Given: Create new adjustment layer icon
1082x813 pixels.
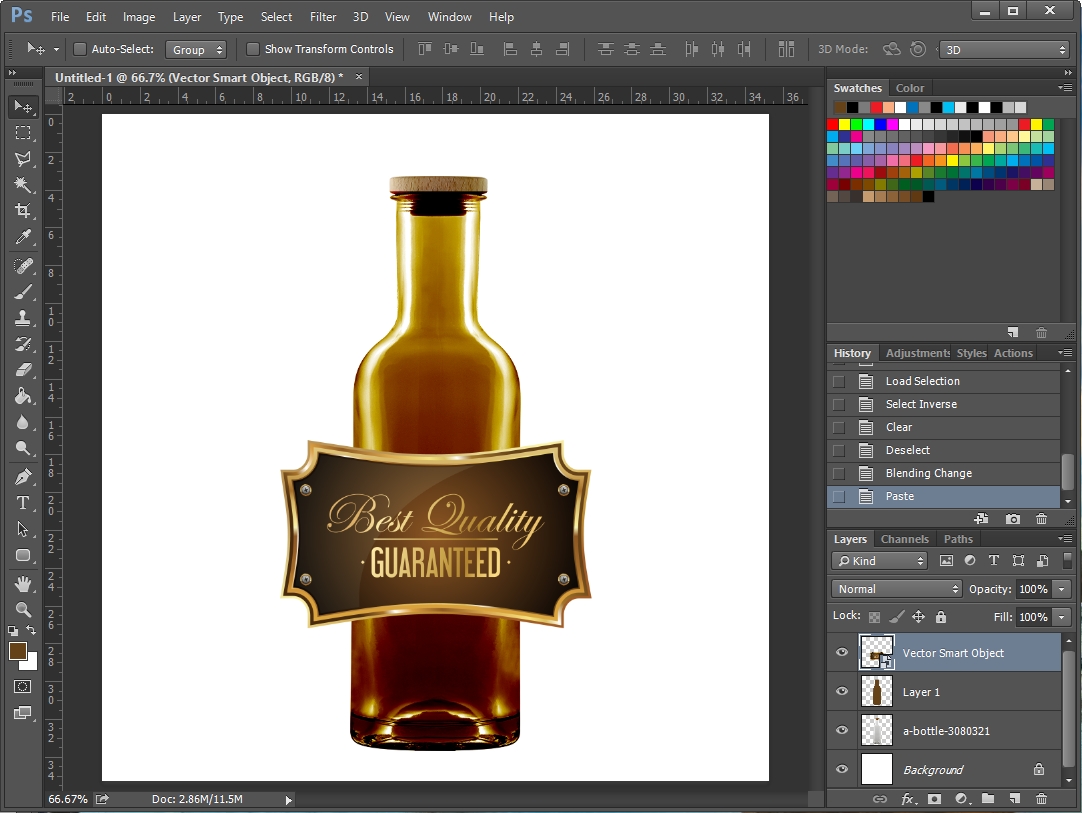Looking at the screenshot, I should coord(962,799).
